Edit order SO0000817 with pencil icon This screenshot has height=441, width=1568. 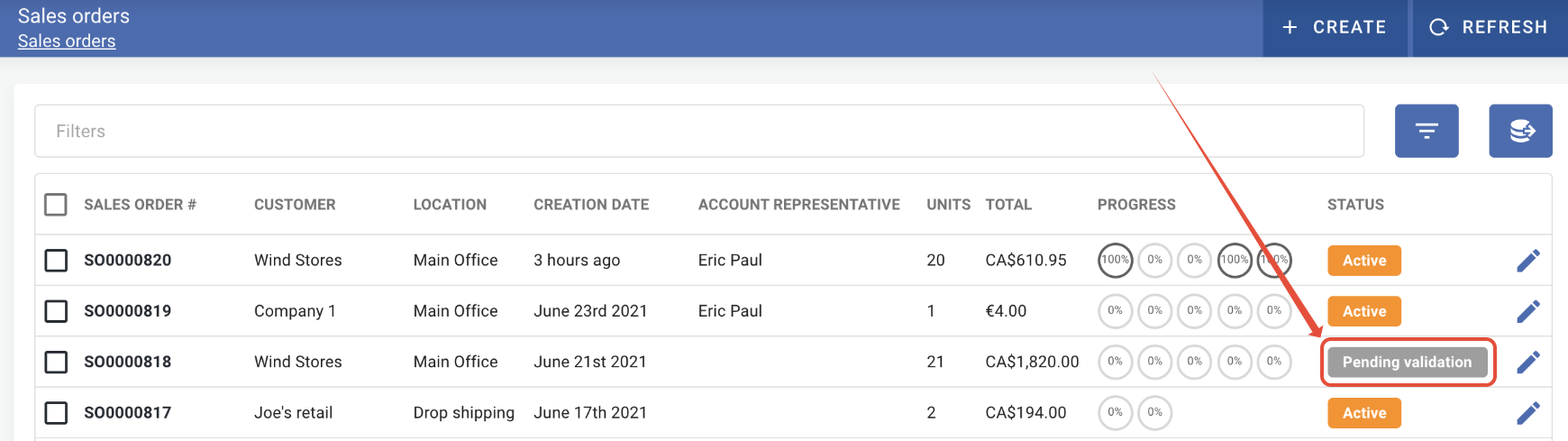(1528, 413)
